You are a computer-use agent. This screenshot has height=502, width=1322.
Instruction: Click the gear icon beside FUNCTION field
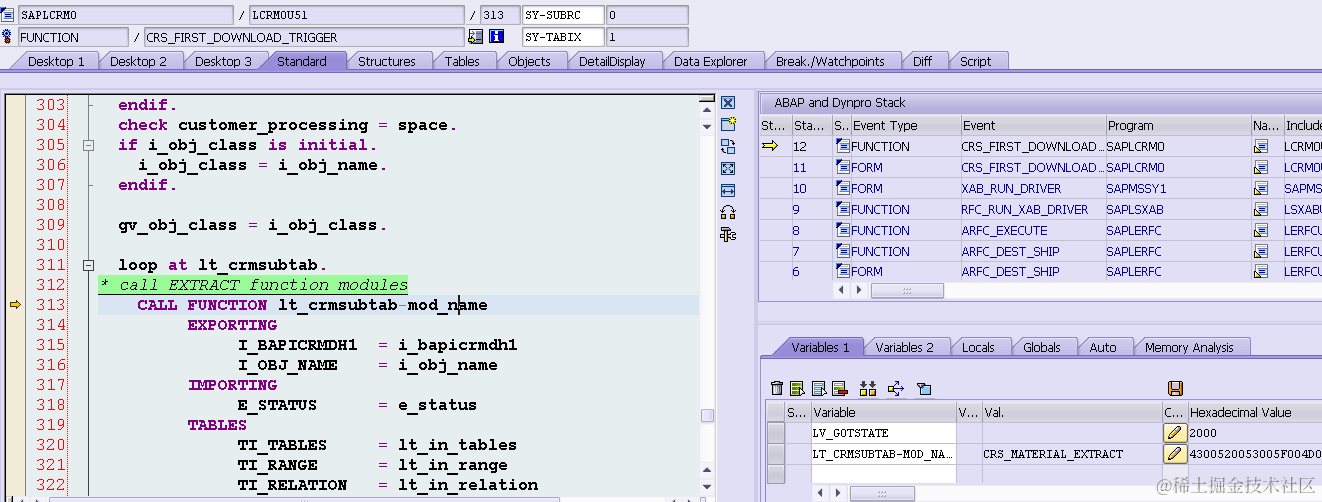click(8, 37)
